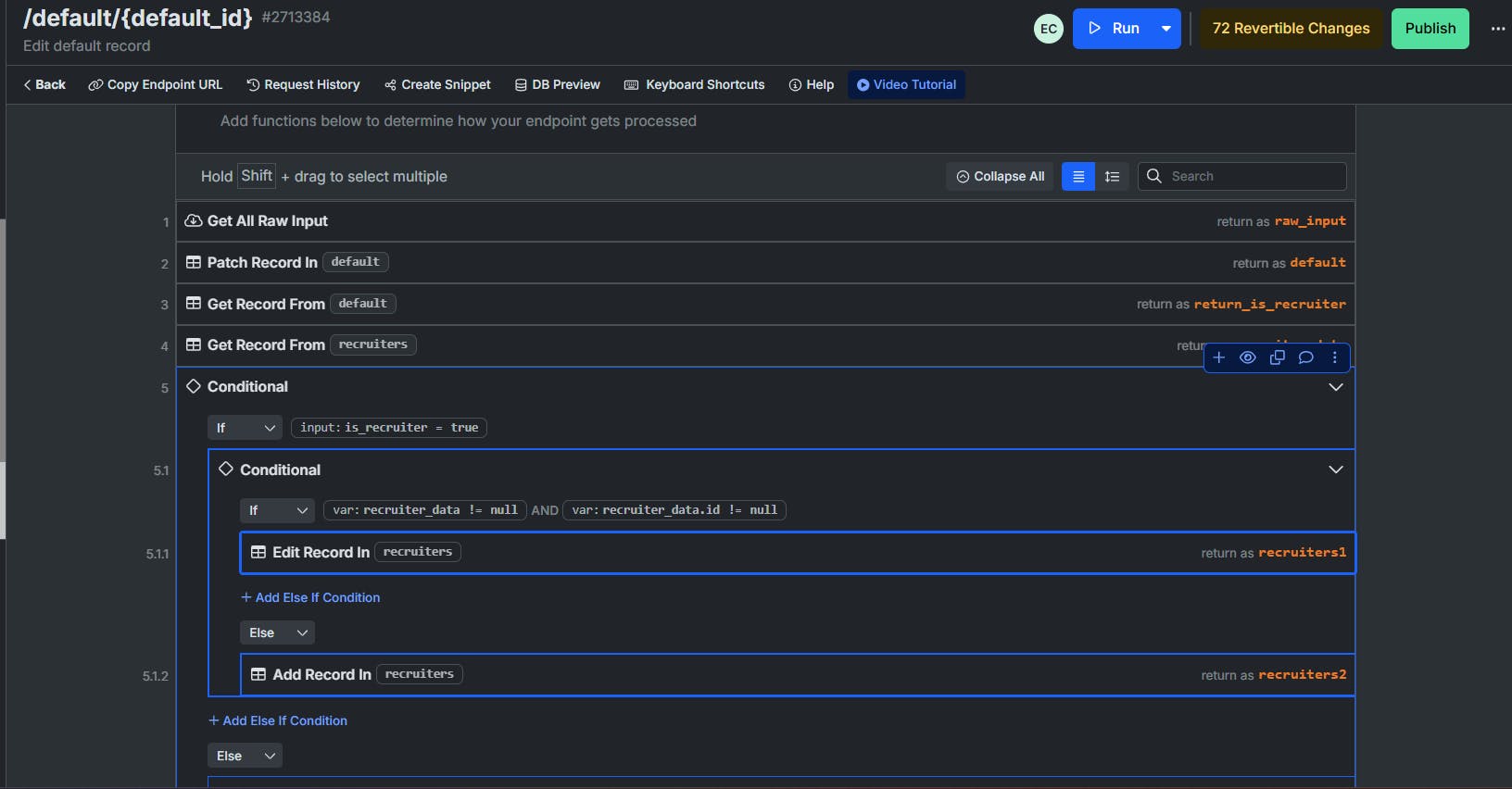Click the input: is_recruiter = true condition
This screenshot has width=1512, height=789.
(x=389, y=428)
